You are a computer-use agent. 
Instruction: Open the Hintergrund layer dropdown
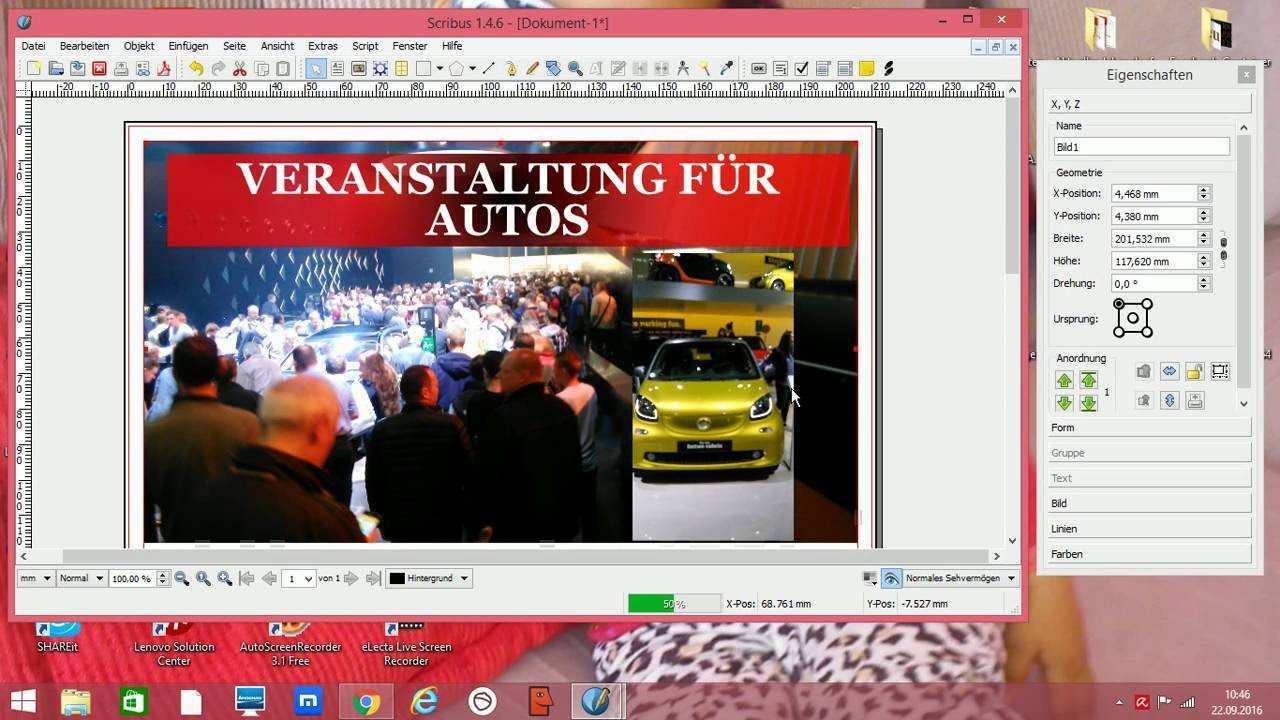tap(428, 579)
